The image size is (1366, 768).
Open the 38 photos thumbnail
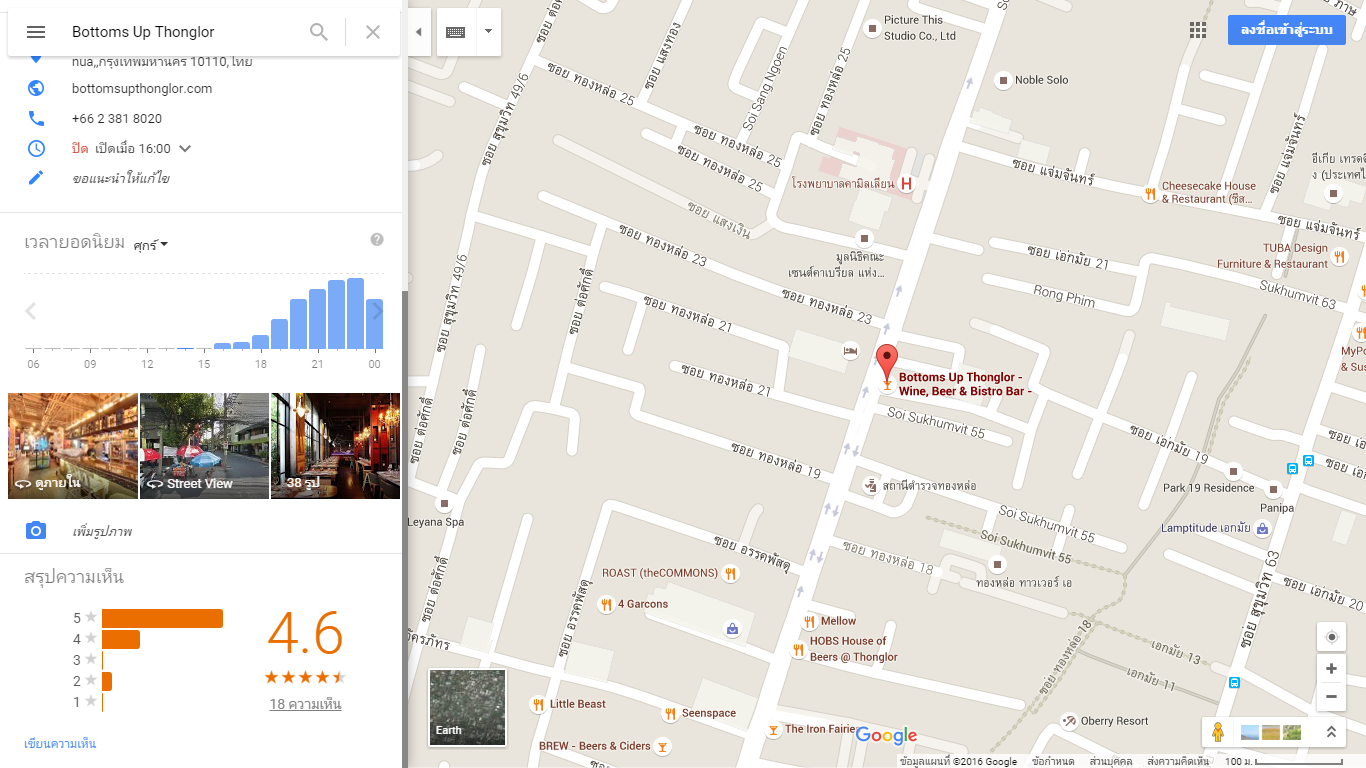click(x=336, y=446)
